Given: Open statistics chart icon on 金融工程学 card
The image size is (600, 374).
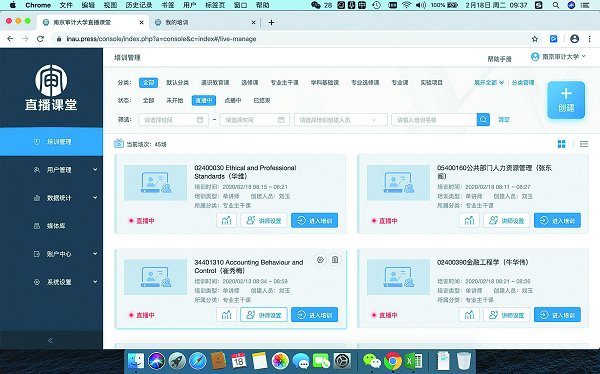Looking at the screenshot, I should [469, 315].
